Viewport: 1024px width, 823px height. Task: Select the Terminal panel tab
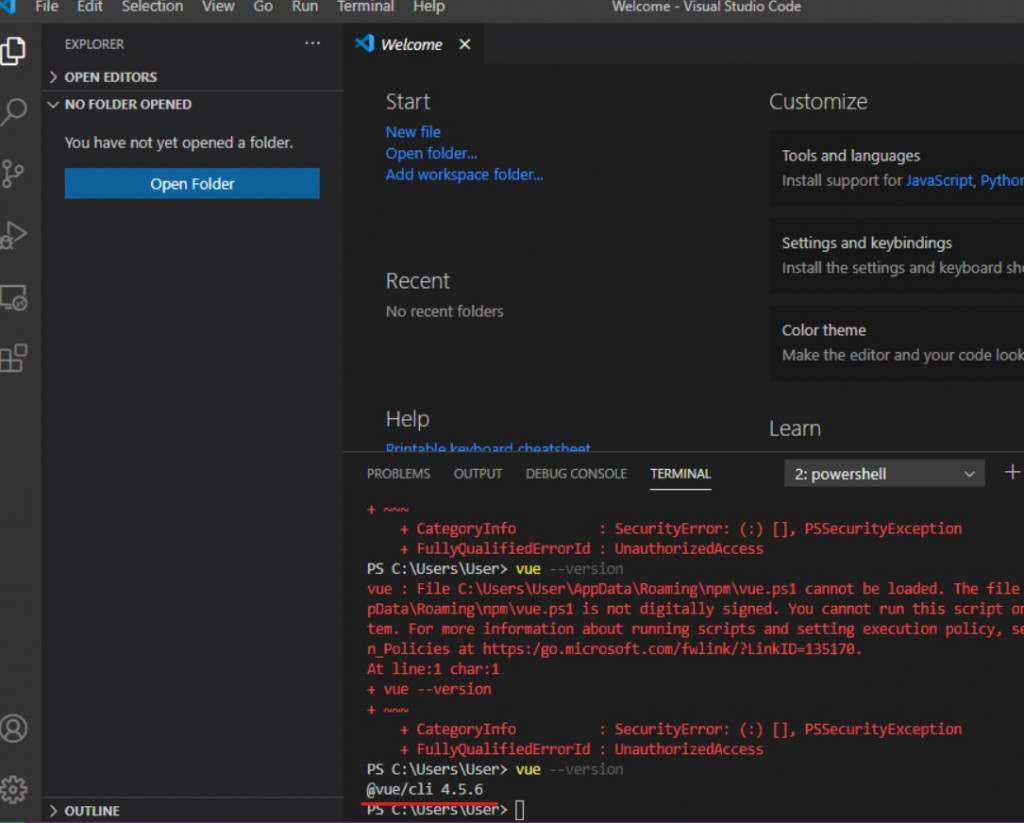[x=680, y=474]
